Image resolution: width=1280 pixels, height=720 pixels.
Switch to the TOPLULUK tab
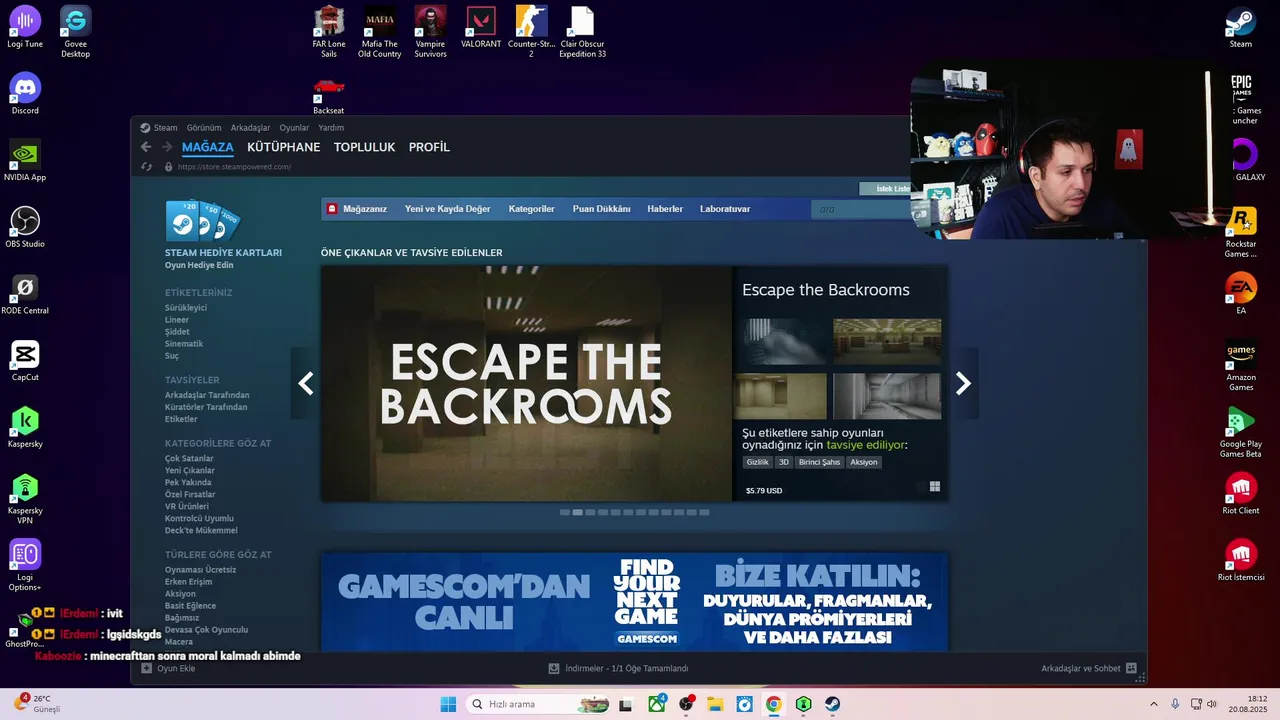[x=364, y=147]
